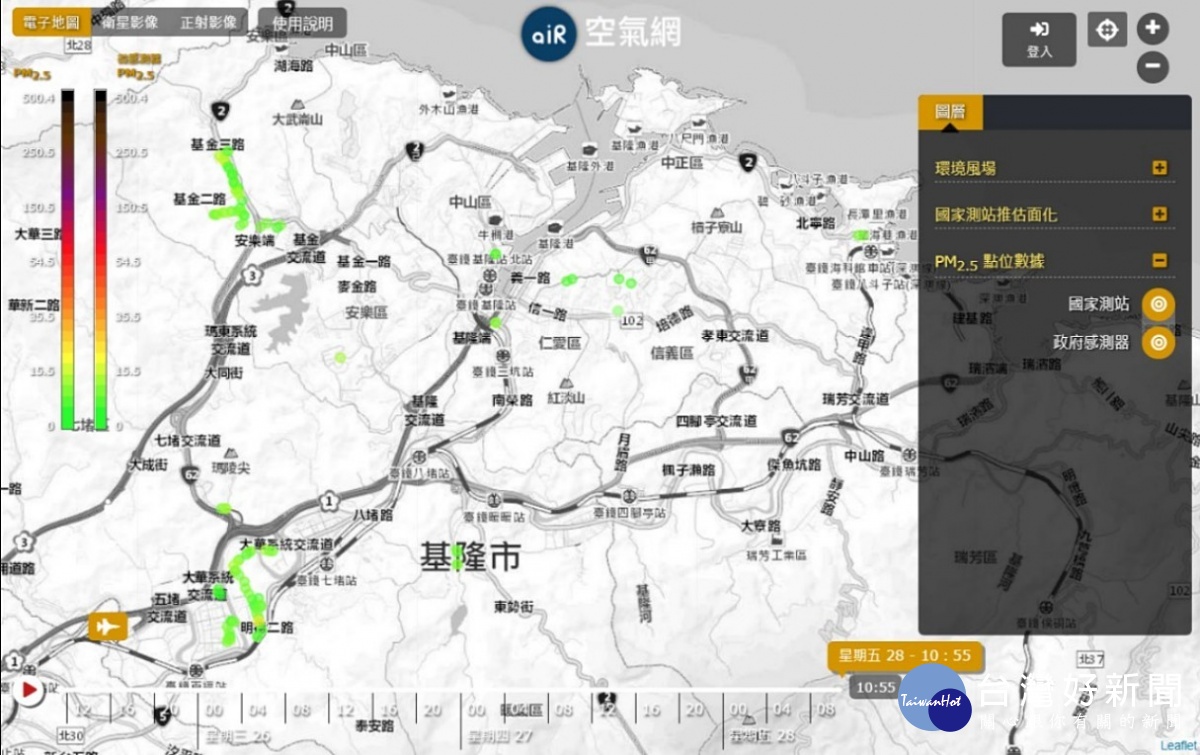
Task: Click the 瑞芳交流道 interchange label
Action: click(x=856, y=399)
